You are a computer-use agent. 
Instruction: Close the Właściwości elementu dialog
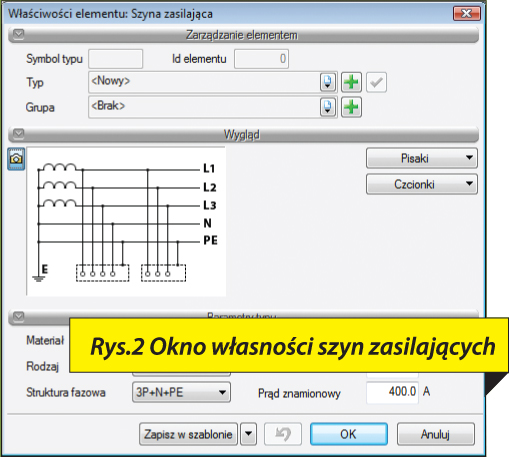click(467, 14)
